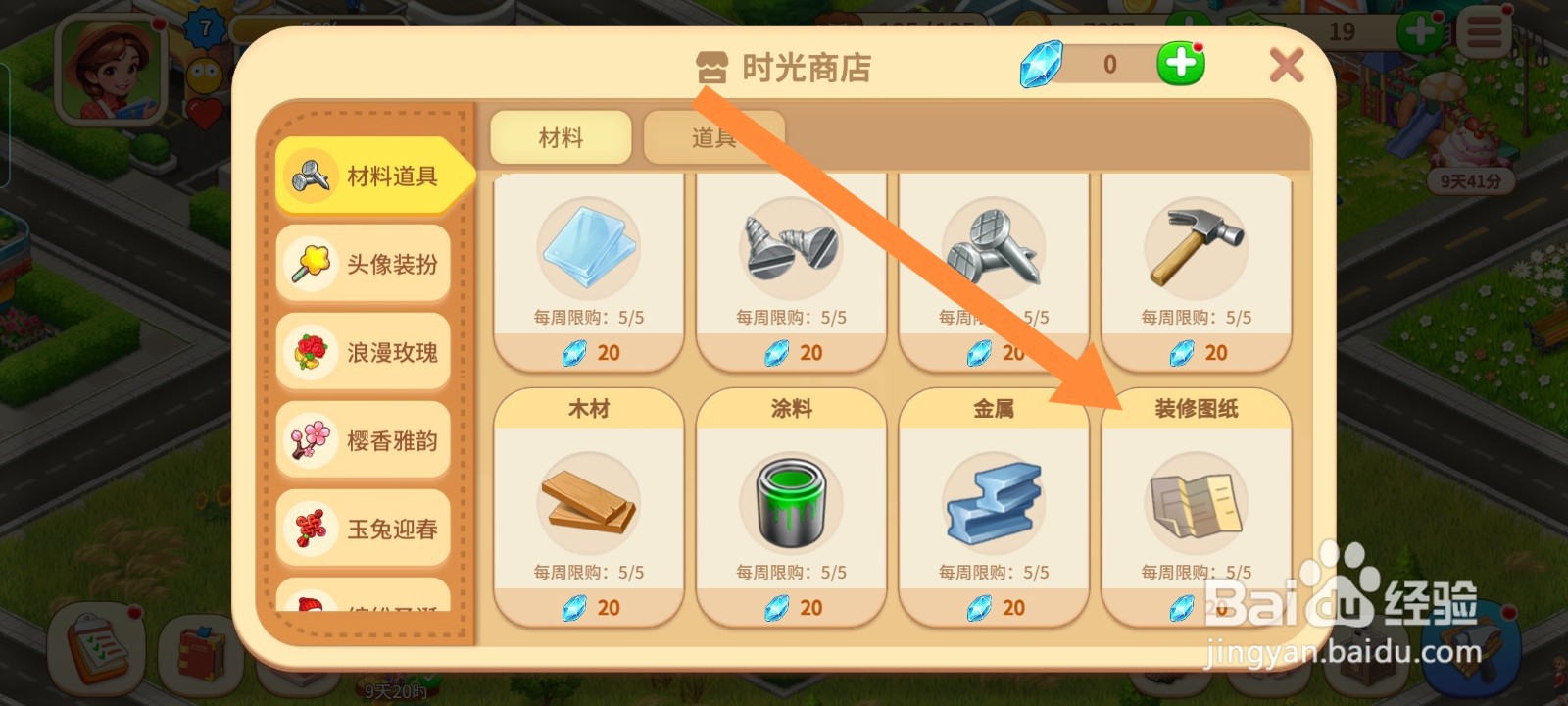Buy wood for 20 diamonds
This screenshot has height=706, width=1568.
point(588,608)
